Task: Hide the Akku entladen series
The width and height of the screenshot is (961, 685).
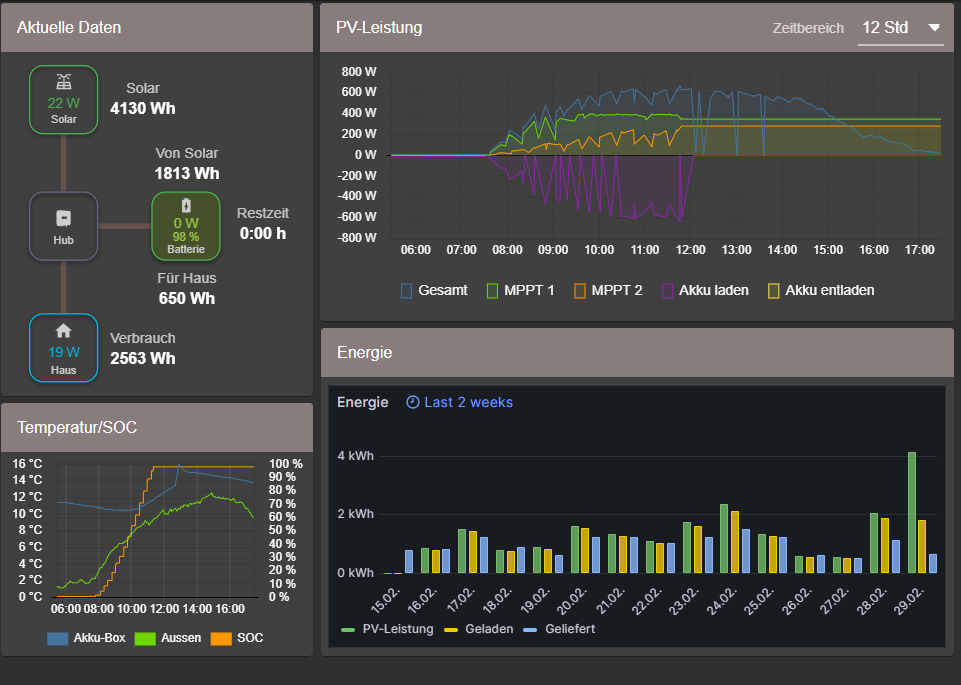Action: pyautogui.click(x=820, y=290)
